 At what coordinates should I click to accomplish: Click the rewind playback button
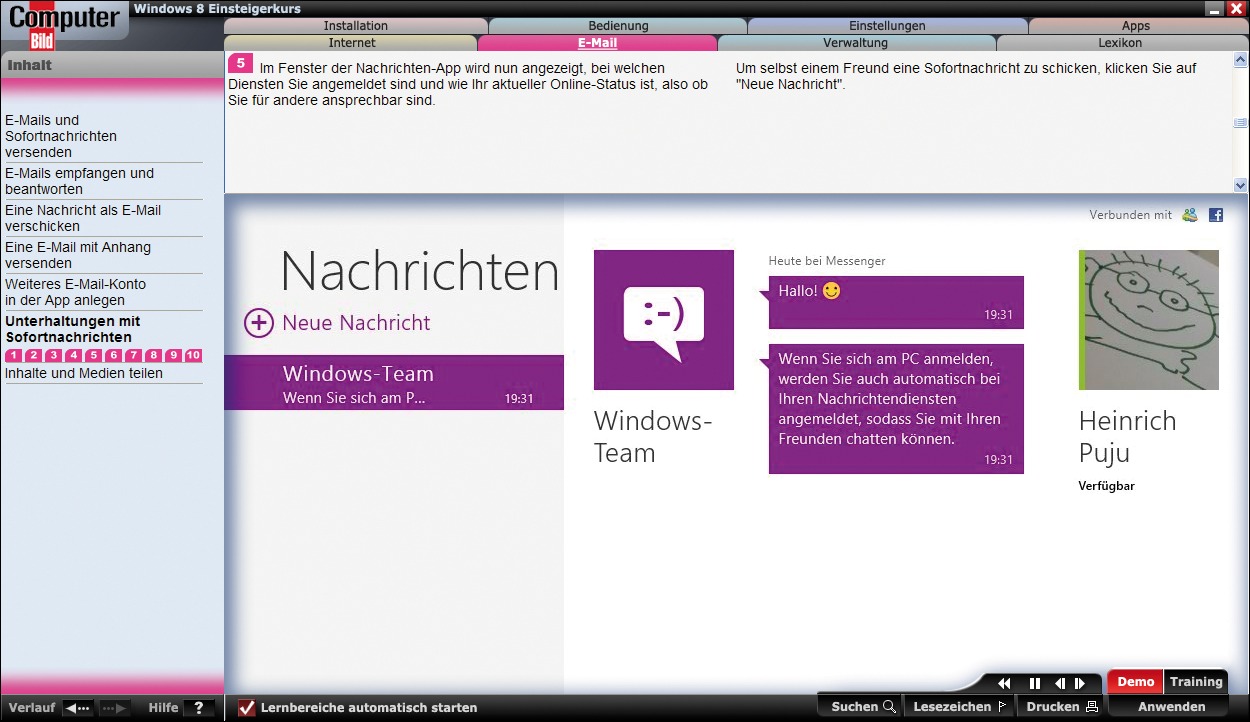[x=1004, y=684]
